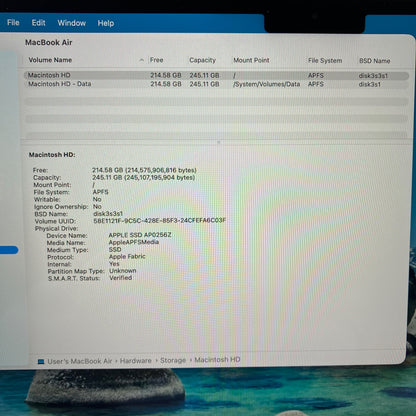Sort by BSD Name column header
The width and height of the screenshot is (416, 416).
point(374,61)
